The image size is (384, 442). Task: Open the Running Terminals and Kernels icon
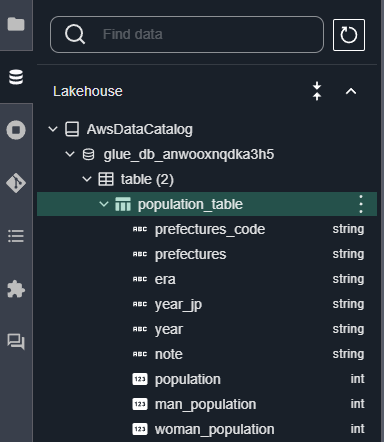coord(16,130)
